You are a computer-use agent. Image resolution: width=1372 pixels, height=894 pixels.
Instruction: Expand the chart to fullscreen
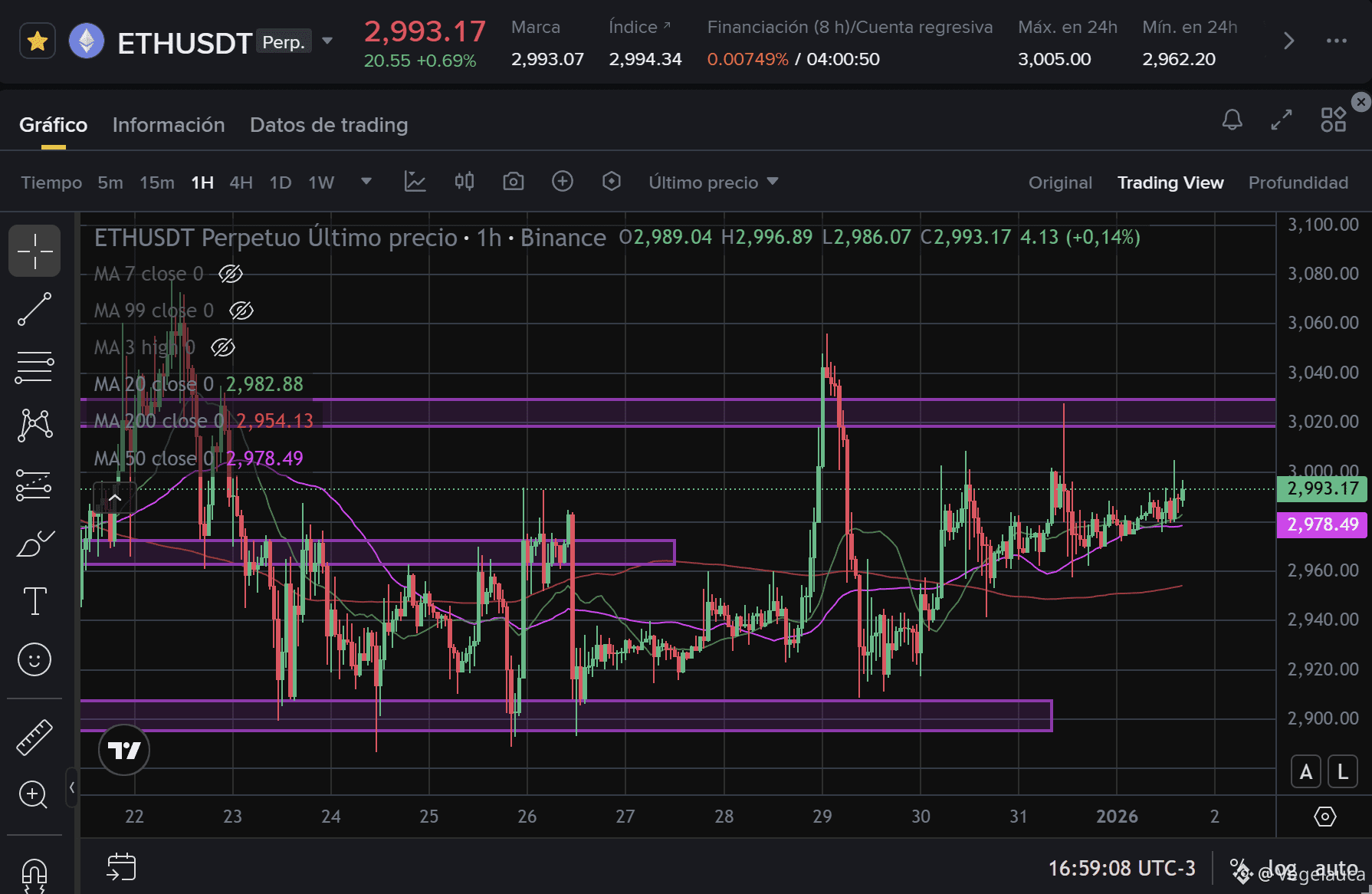click(x=1282, y=120)
